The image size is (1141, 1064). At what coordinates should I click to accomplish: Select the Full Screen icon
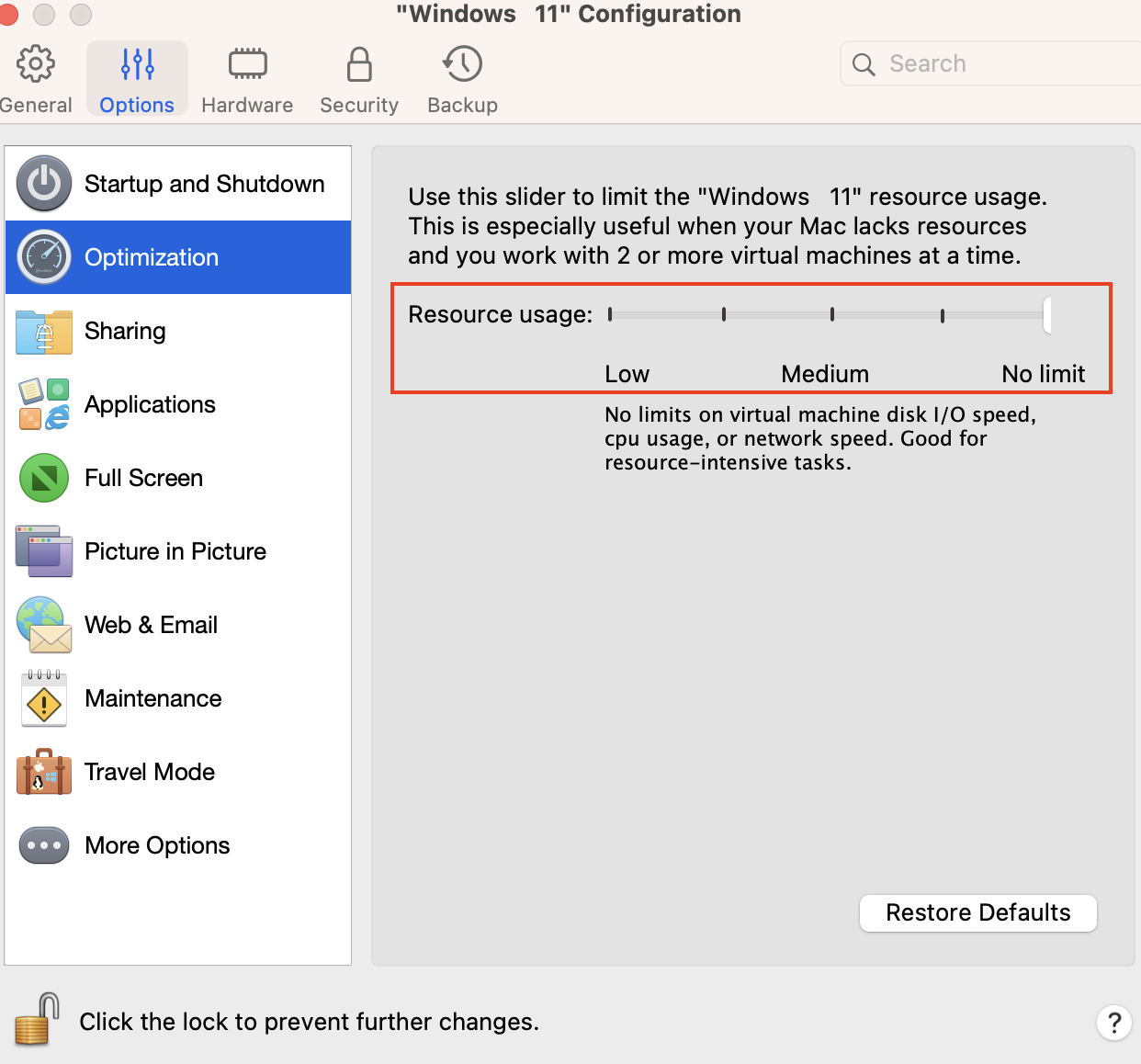coord(43,478)
